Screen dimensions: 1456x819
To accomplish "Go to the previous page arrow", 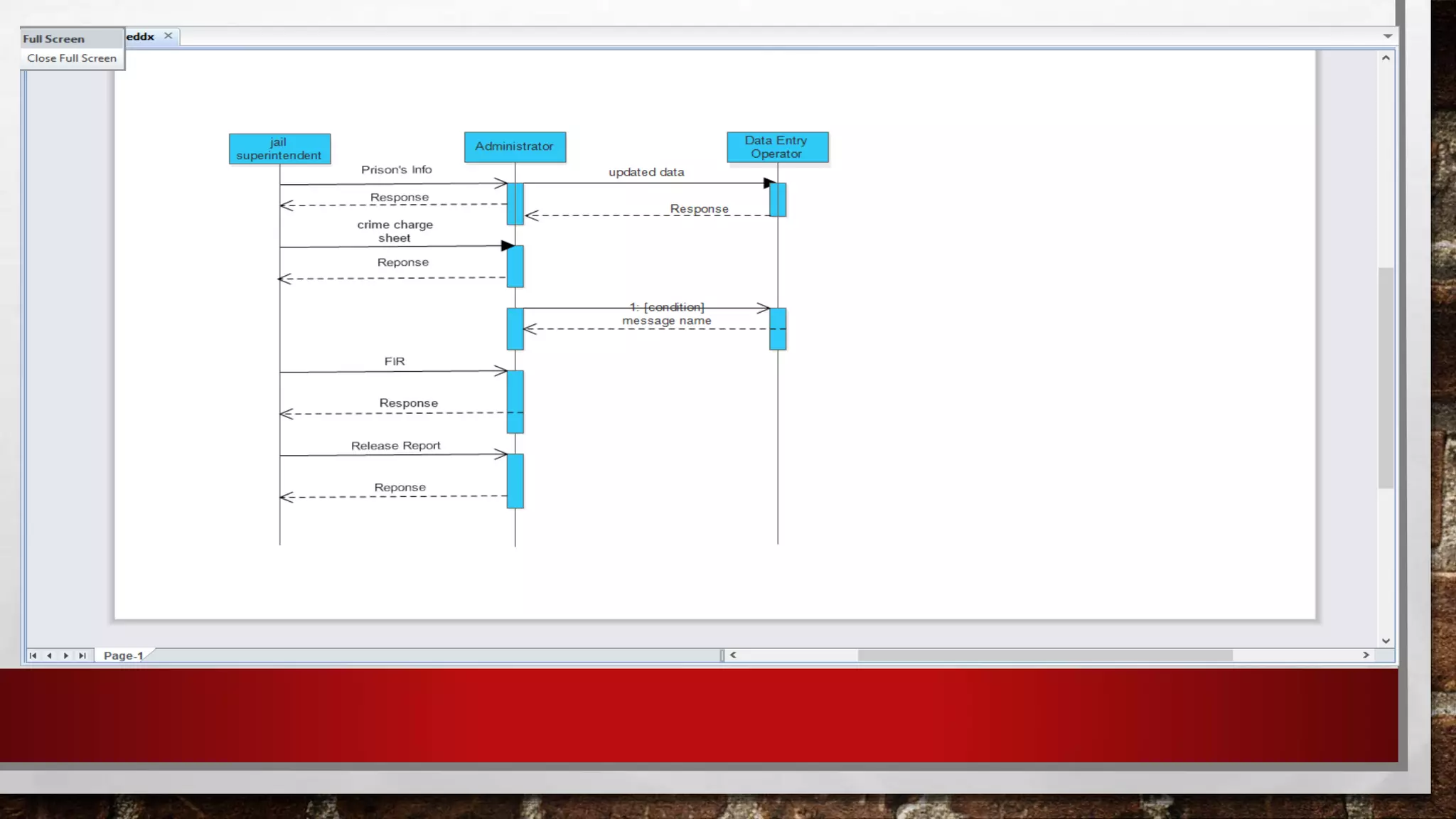I will [x=49, y=655].
